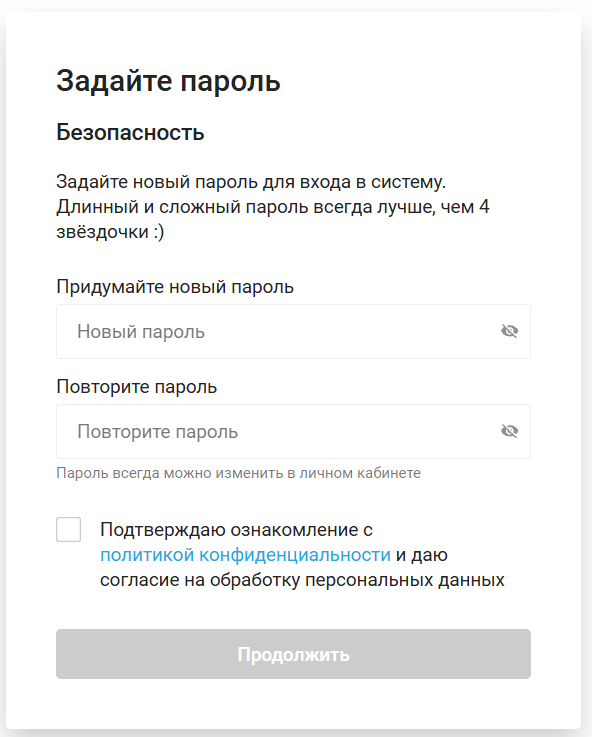Click the Повторите пароль label above the field
Image resolution: width=592 pixels, height=737 pixels.
point(137,387)
